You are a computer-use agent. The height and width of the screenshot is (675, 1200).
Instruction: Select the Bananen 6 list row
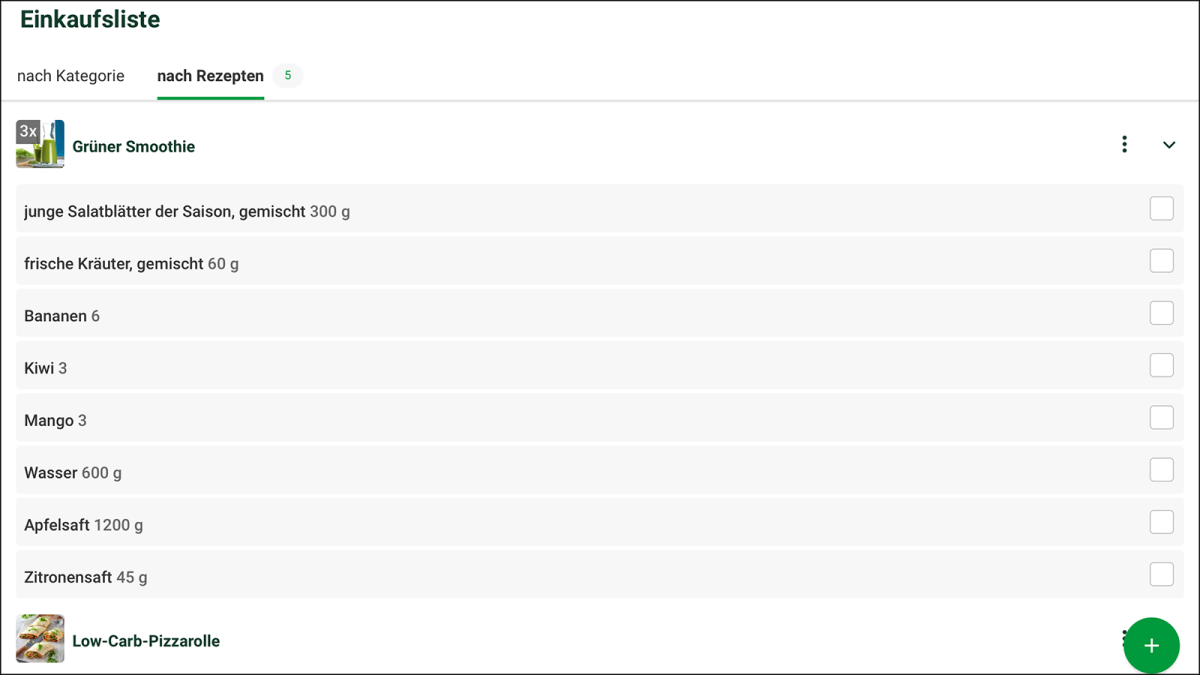(500, 315)
